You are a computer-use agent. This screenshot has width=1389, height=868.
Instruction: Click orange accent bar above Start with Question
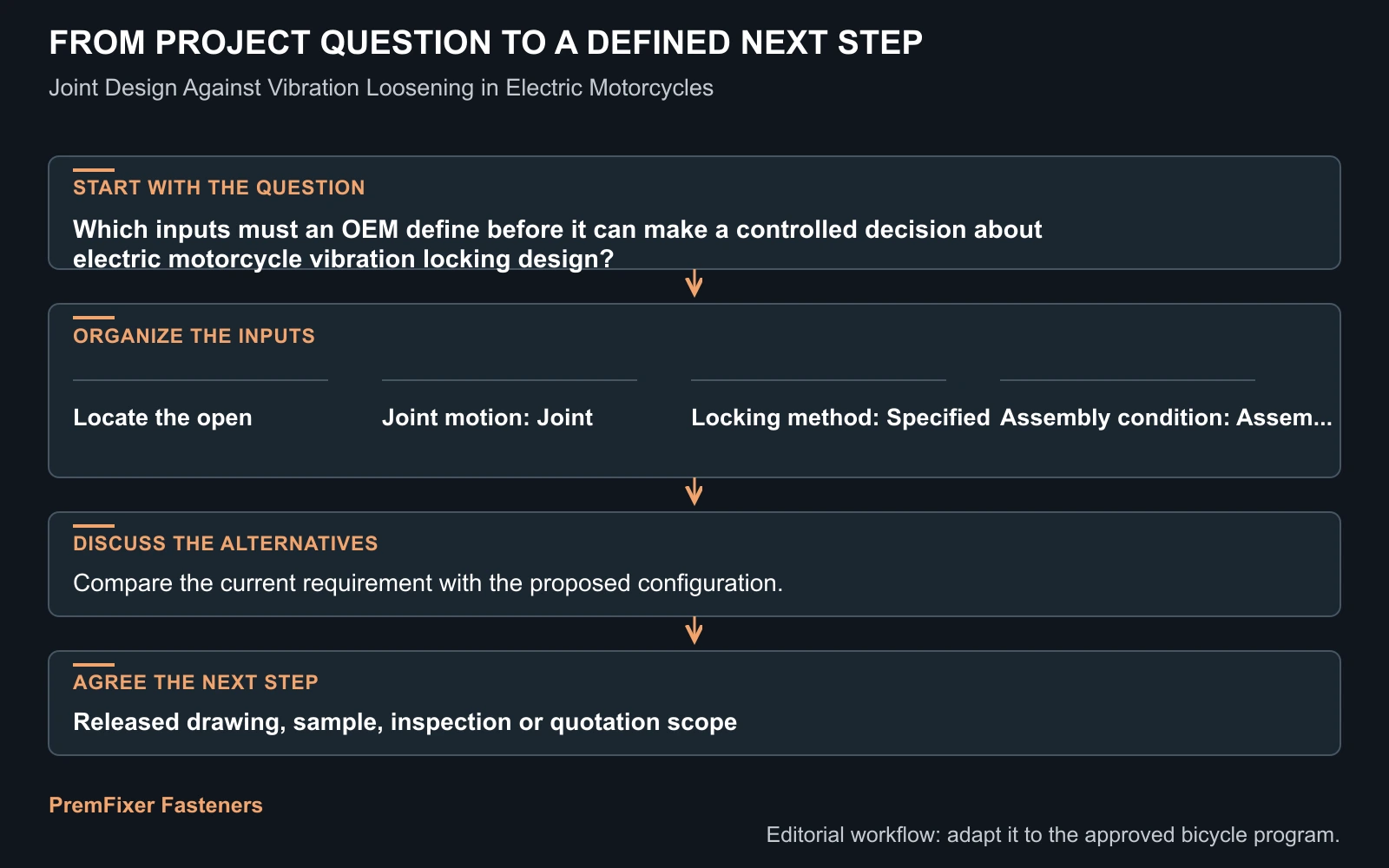pos(94,170)
